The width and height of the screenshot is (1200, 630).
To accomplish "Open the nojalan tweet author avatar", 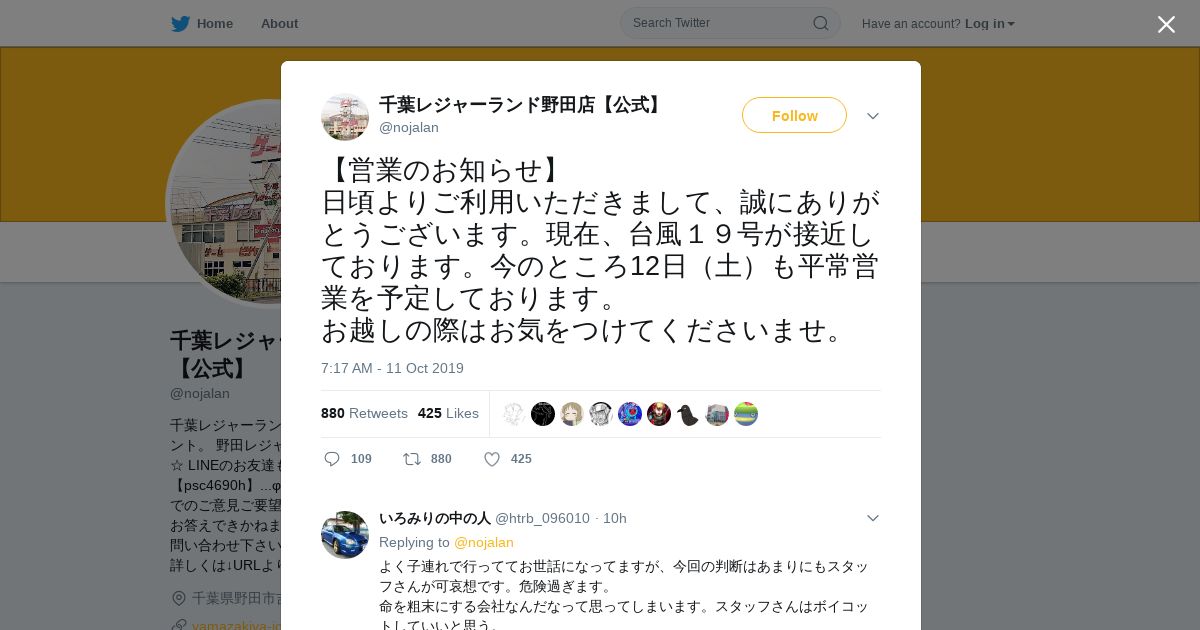I will 345,117.
